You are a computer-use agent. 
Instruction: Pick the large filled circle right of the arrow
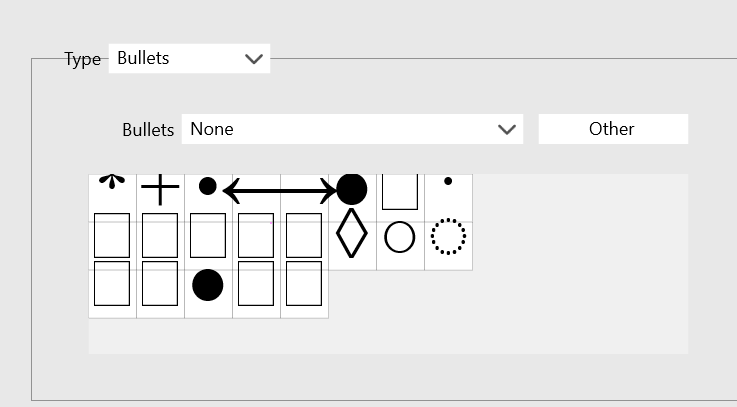click(352, 189)
